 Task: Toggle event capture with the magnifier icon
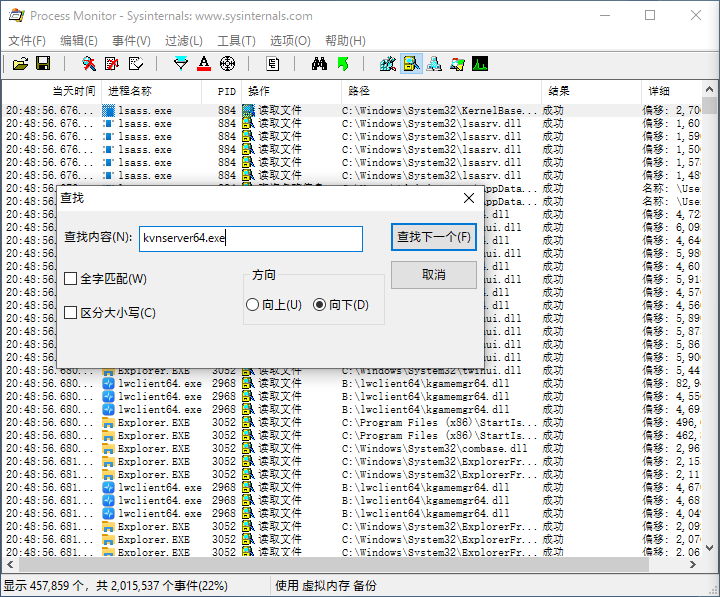point(89,64)
